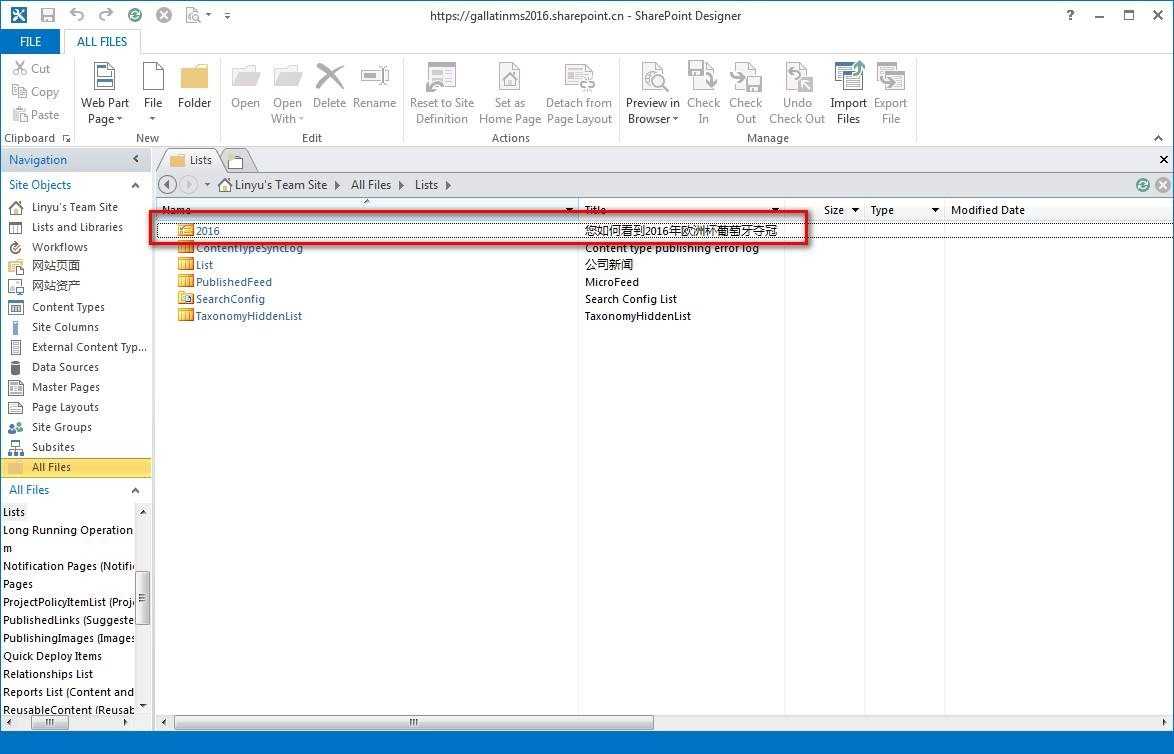Click the Undo arrow in title bar

[76, 15]
